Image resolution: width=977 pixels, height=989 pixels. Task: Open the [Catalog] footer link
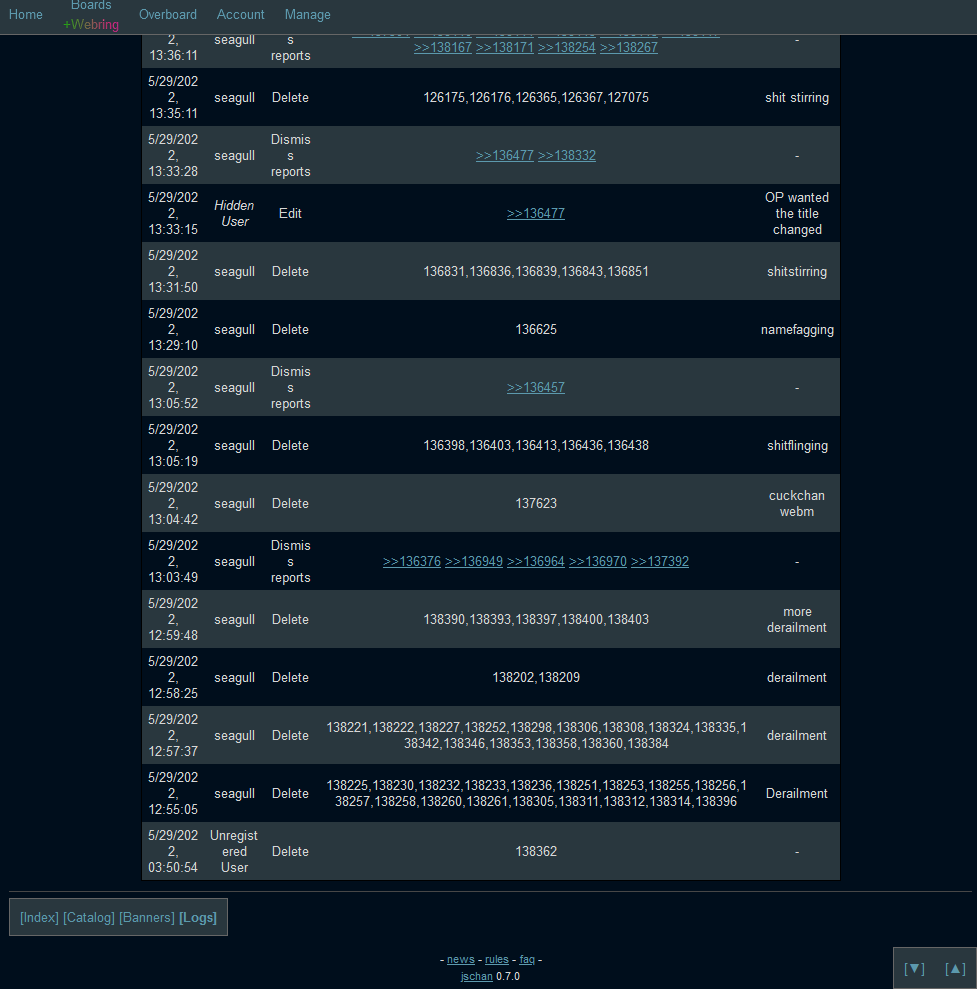pyautogui.click(x=89, y=918)
